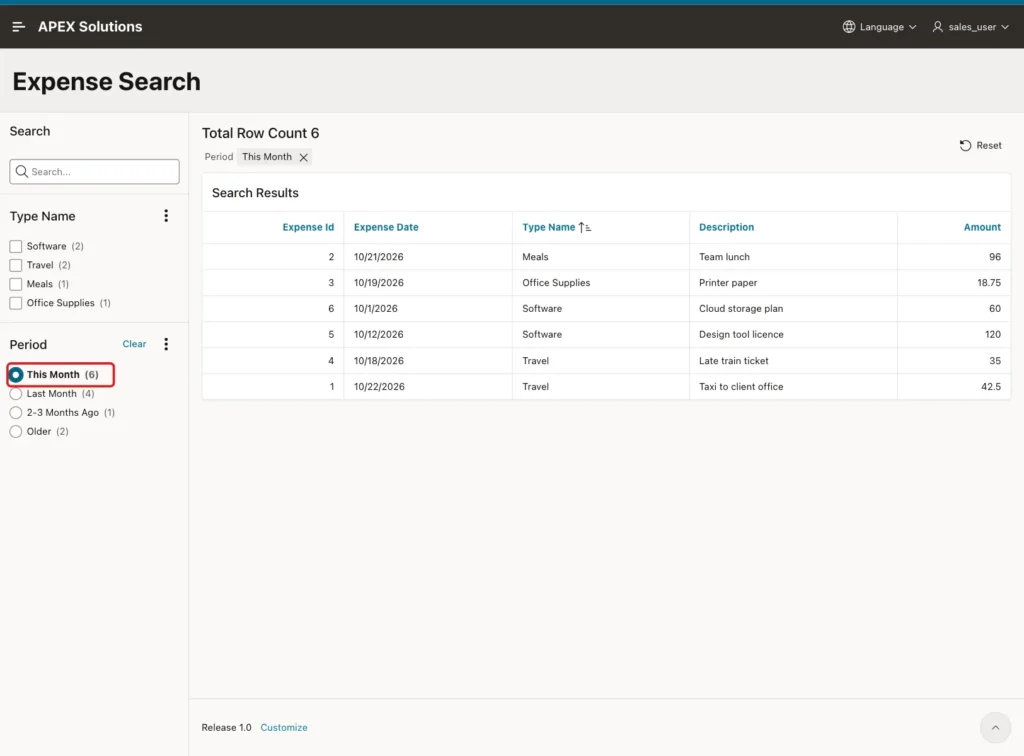Sort by the Expense Date column header
The image size is (1024, 756).
pos(386,227)
